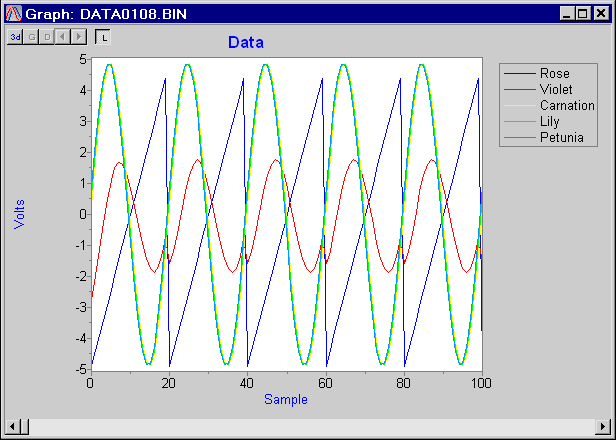The width and height of the screenshot is (616, 440).
Task: Click the 3d view toolbar button
Action: coord(15,36)
